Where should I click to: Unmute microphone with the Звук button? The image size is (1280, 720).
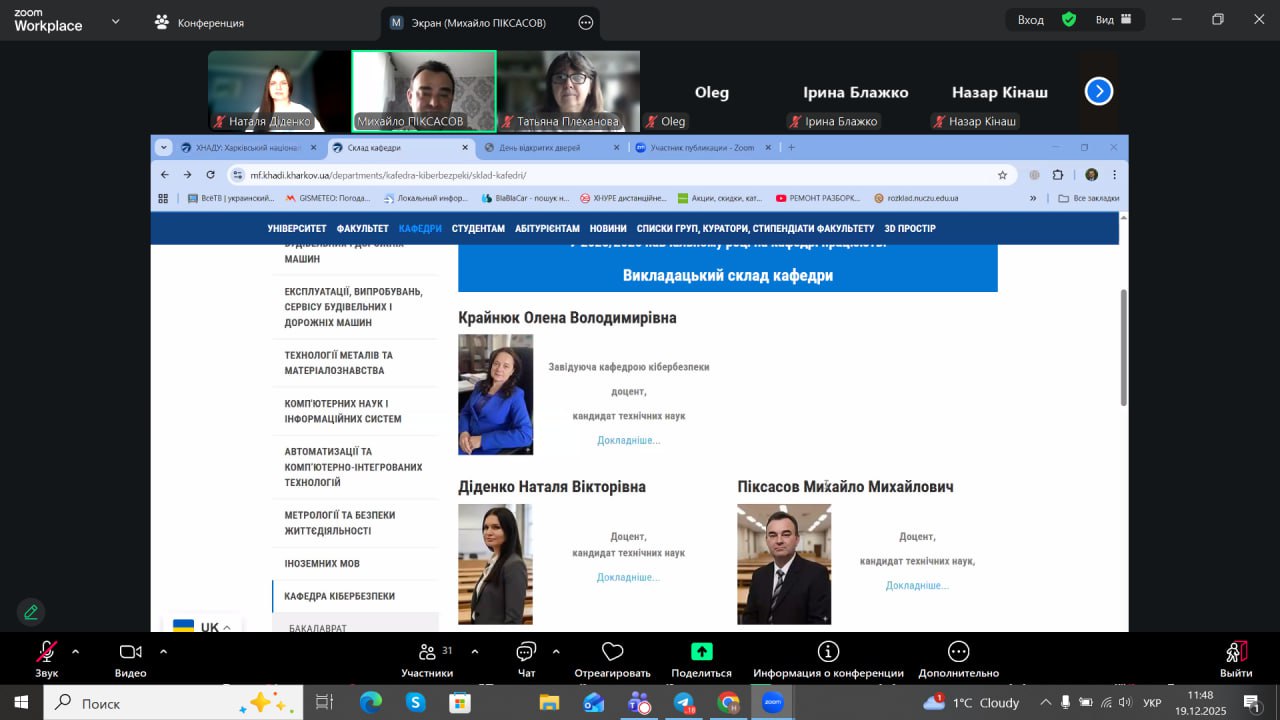click(x=46, y=652)
